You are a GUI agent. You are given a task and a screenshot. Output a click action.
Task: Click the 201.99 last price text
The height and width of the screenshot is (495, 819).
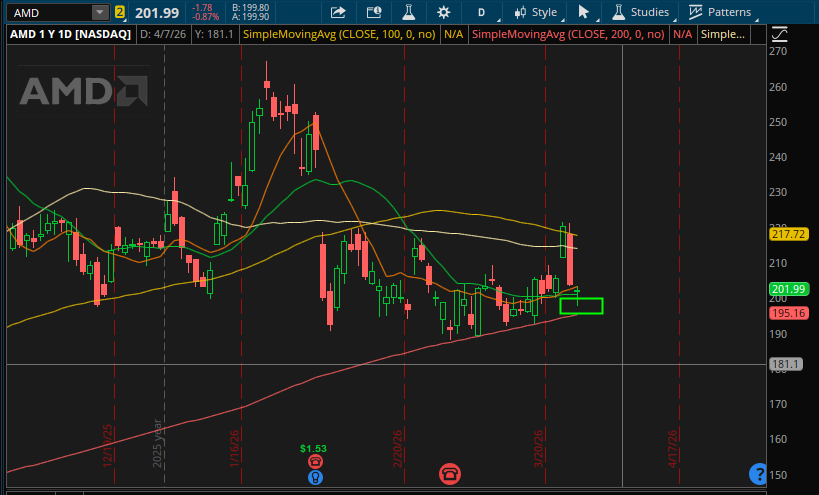coord(157,13)
